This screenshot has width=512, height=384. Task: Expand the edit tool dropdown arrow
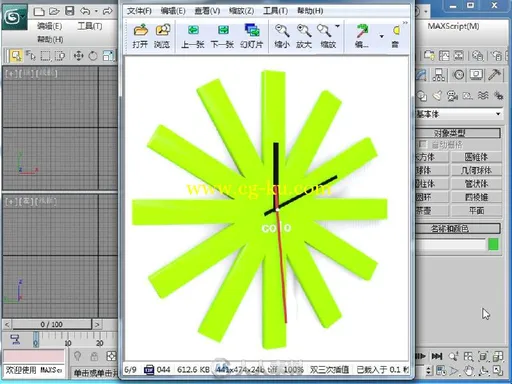coord(382,36)
